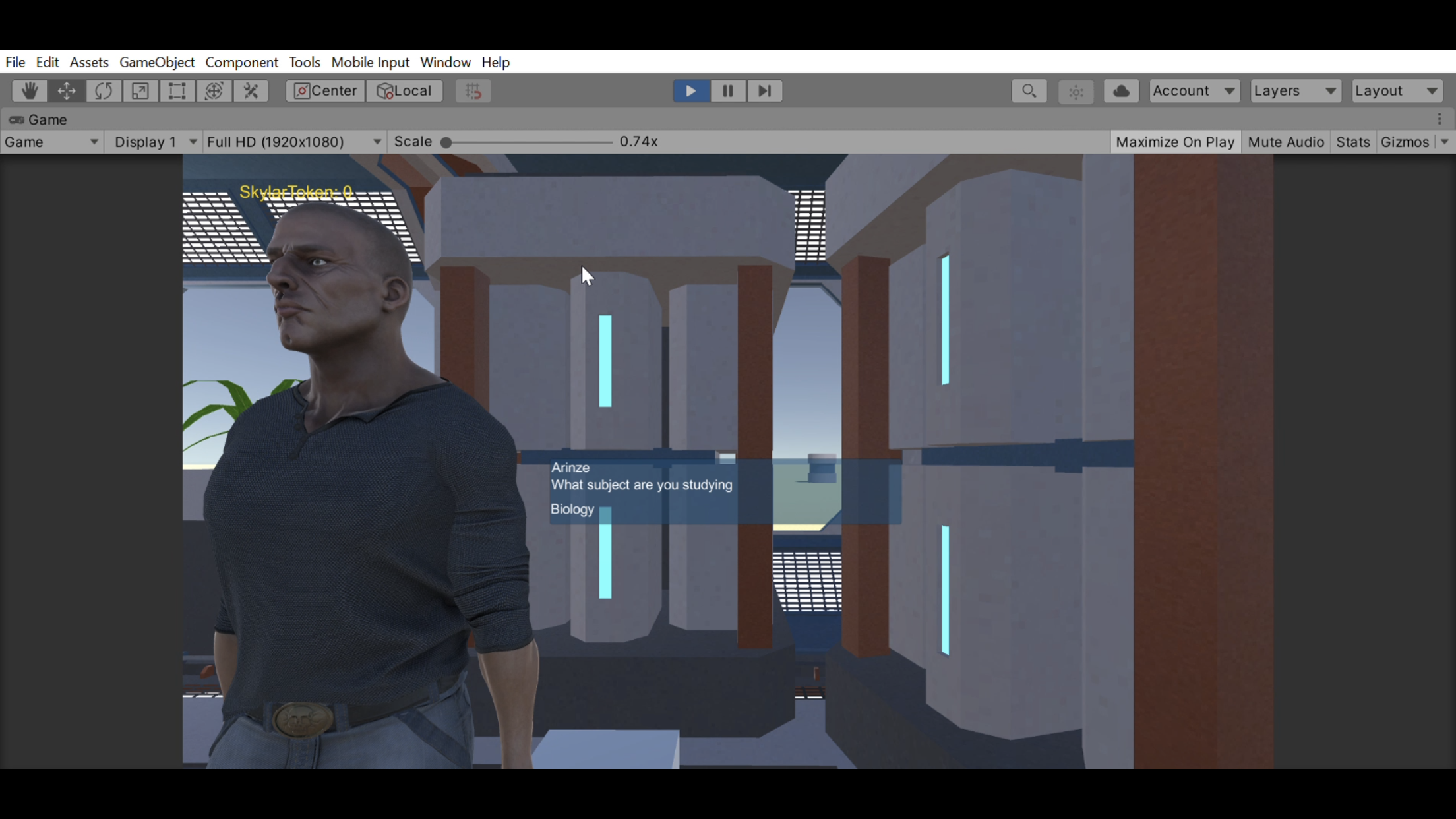Step forward one frame

(764, 91)
